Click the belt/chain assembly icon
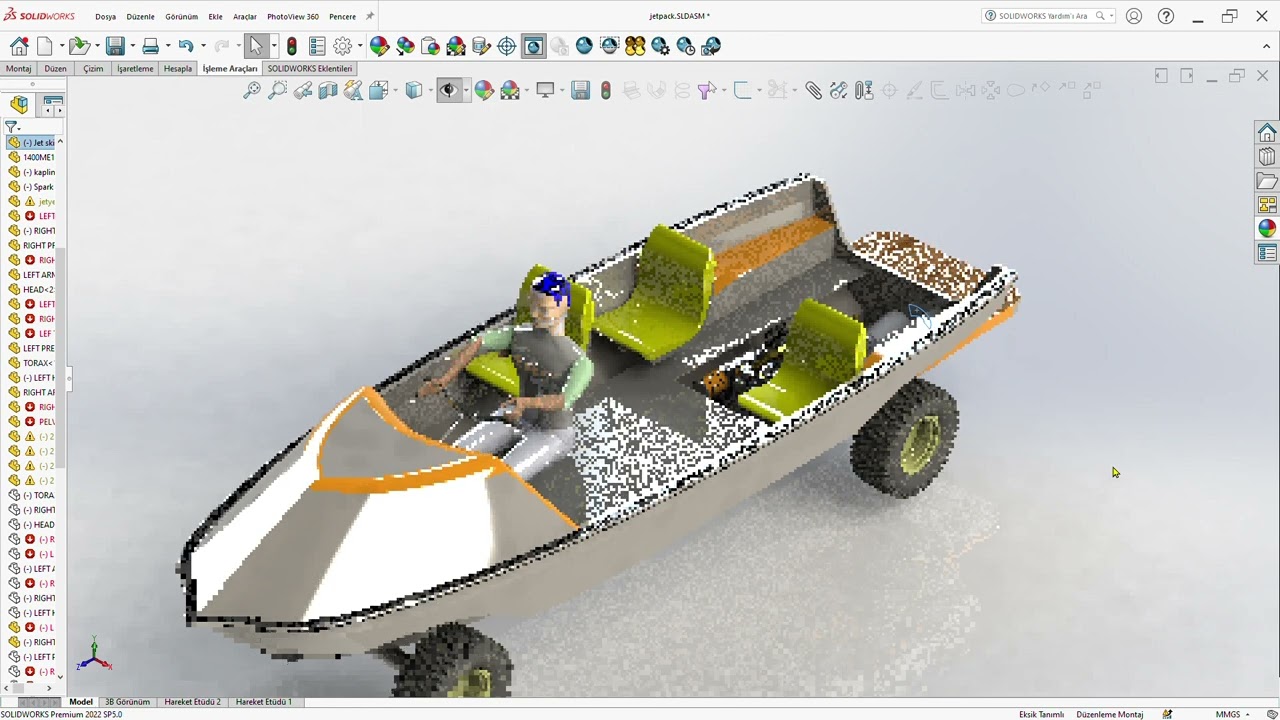1280x720 pixels. [x=838, y=90]
